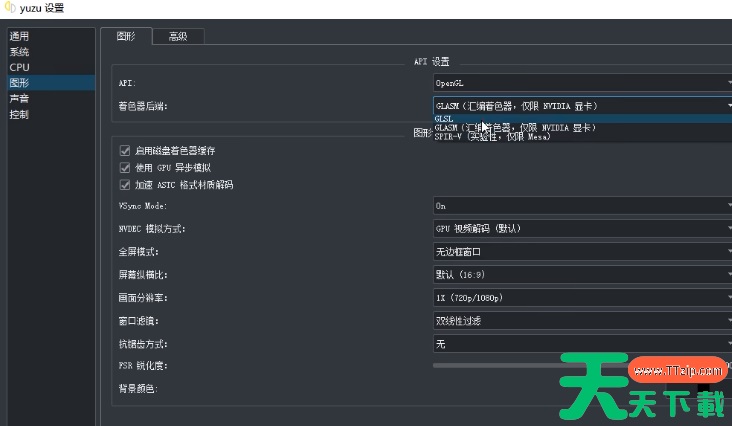Select GLSL from the shader backend list
732x426 pixels.
[x=444, y=118]
